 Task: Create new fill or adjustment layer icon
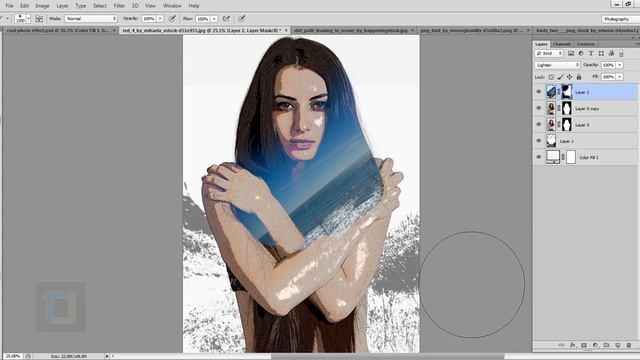595,345
